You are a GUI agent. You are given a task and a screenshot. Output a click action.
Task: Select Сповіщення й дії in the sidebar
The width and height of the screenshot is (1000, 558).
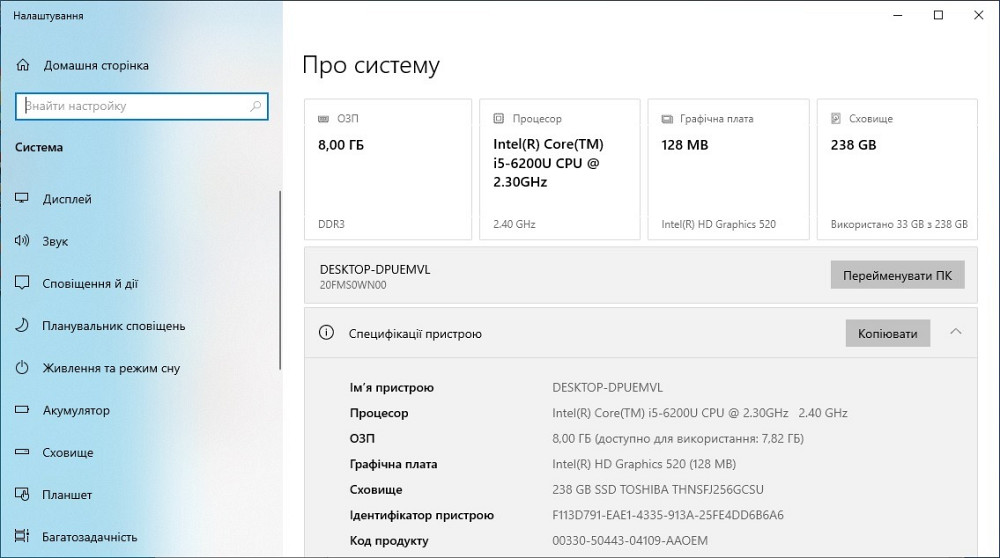90,284
